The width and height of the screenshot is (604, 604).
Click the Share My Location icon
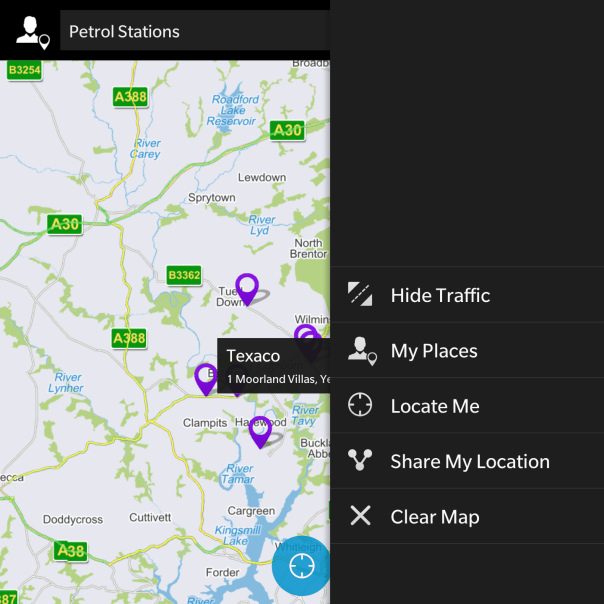click(x=360, y=460)
